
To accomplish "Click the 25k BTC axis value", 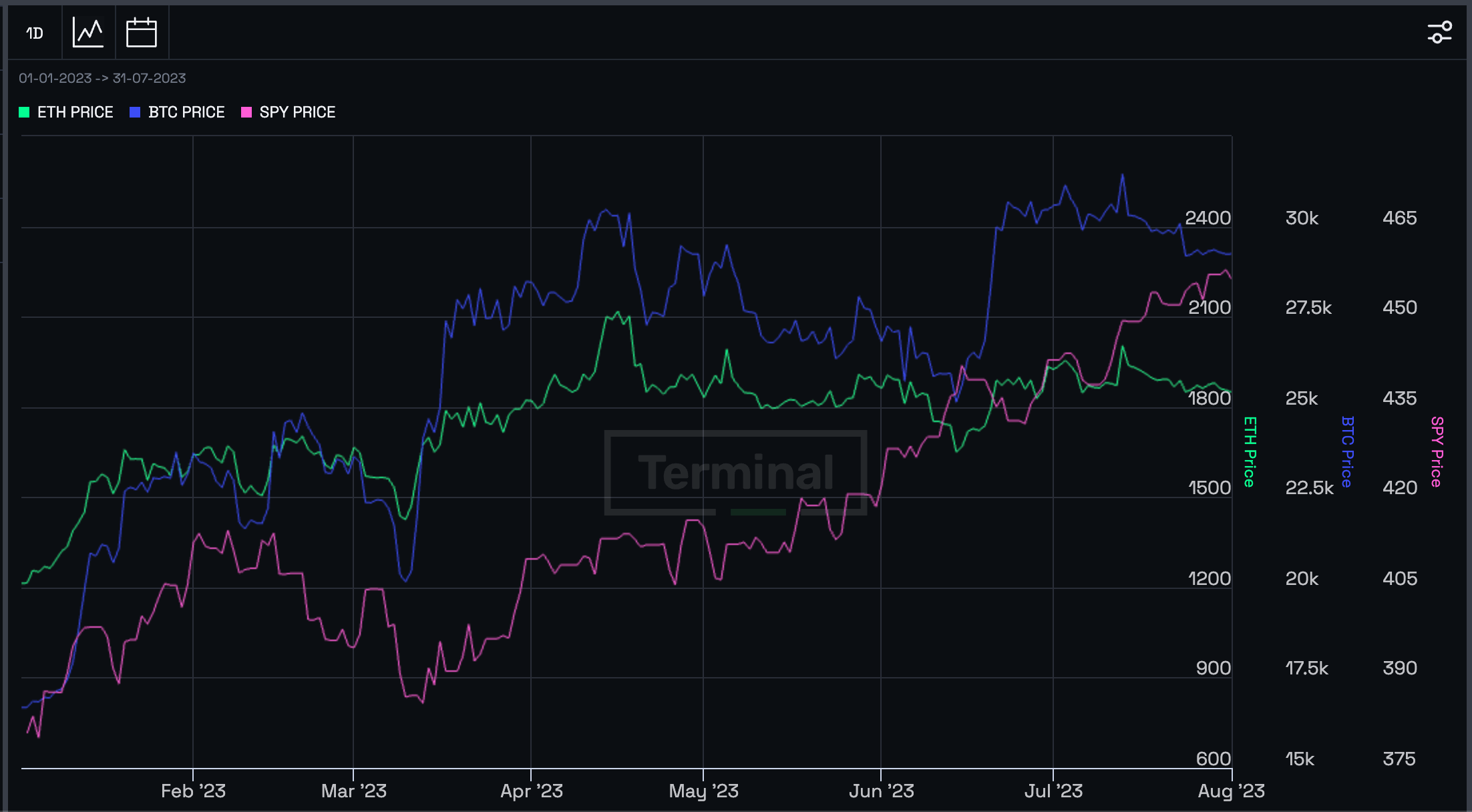I will click(1302, 398).
